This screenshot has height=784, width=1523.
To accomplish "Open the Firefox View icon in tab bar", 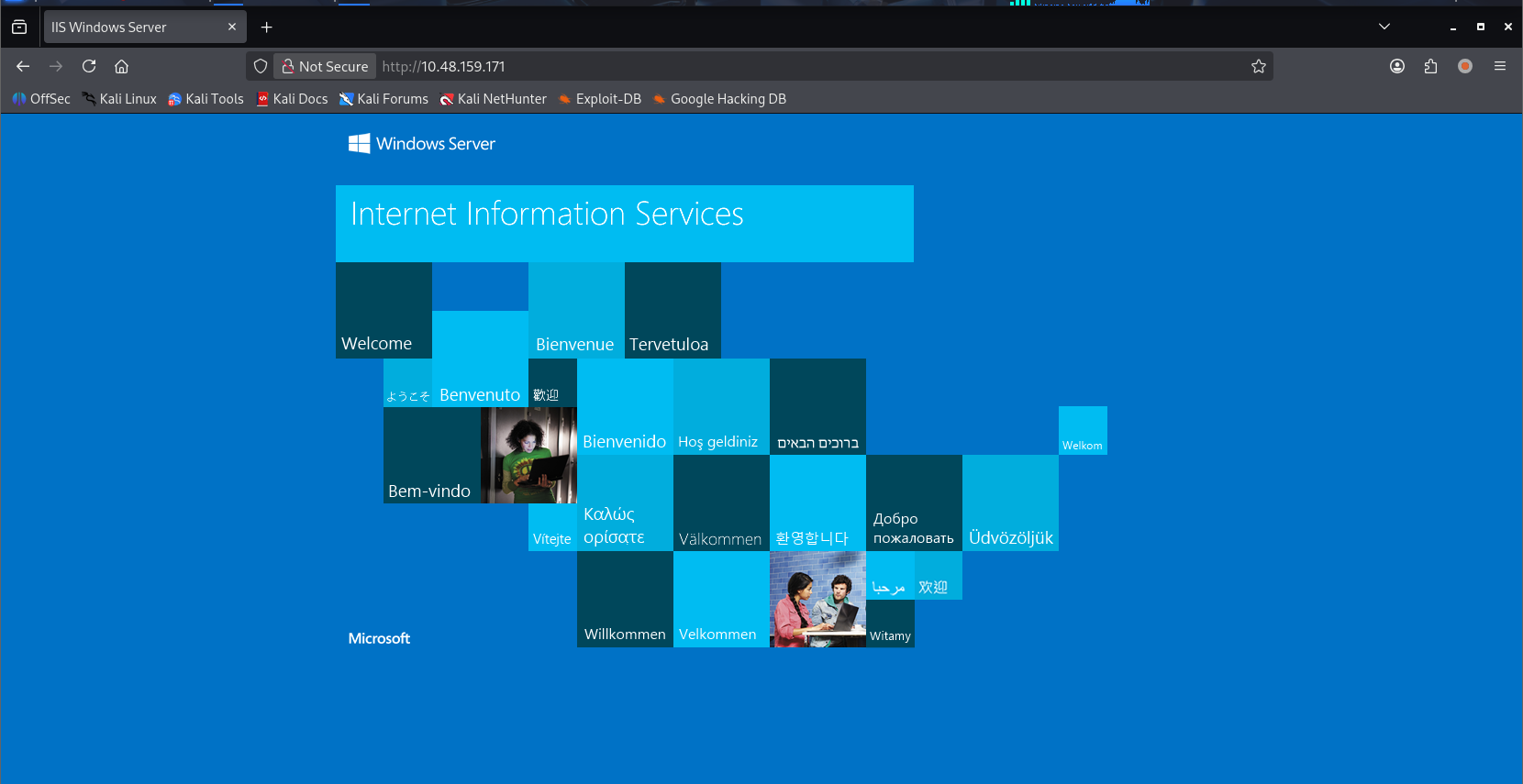I will tap(19, 28).
